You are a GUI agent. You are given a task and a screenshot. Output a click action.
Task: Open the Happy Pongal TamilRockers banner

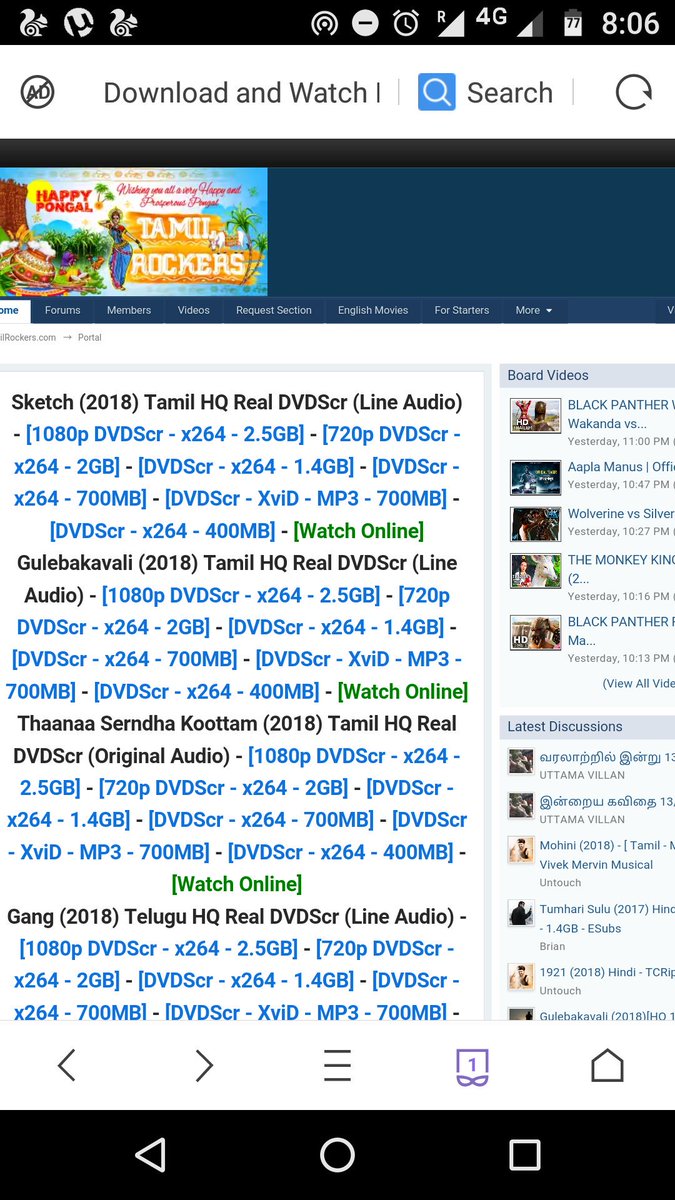[x=133, y=231]
